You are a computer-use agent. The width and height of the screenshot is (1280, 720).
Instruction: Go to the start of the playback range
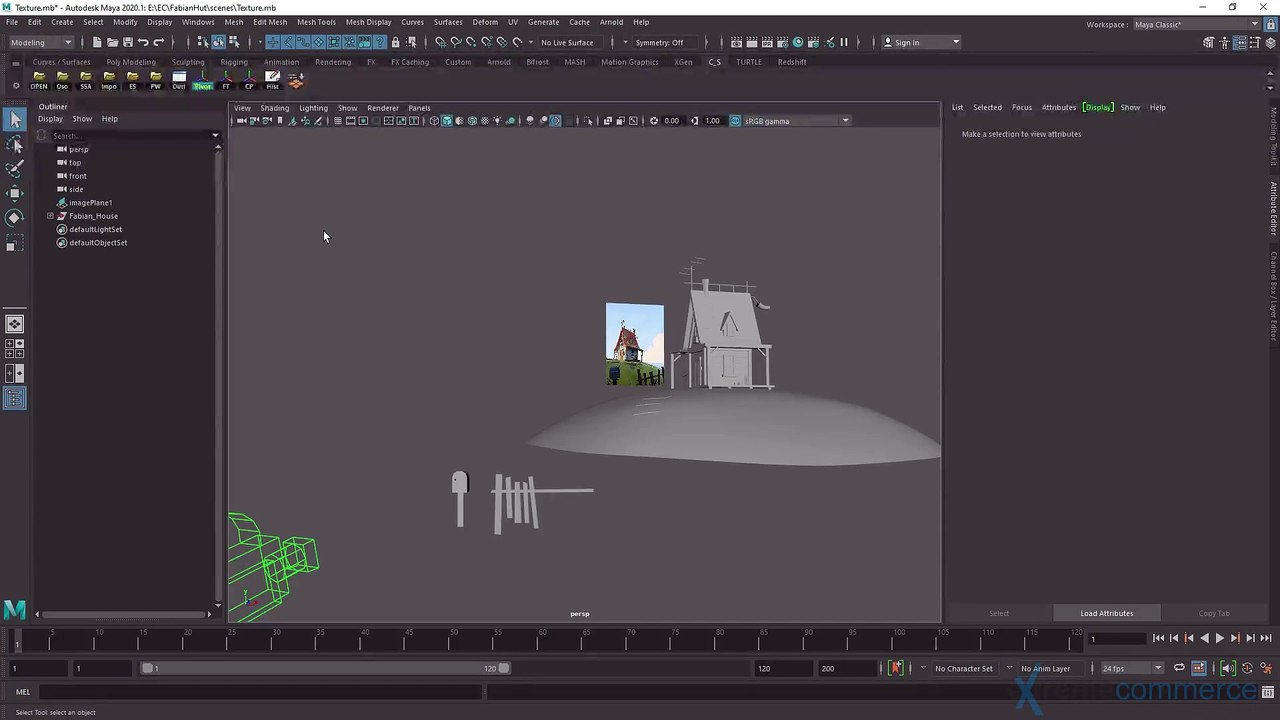1158,638
